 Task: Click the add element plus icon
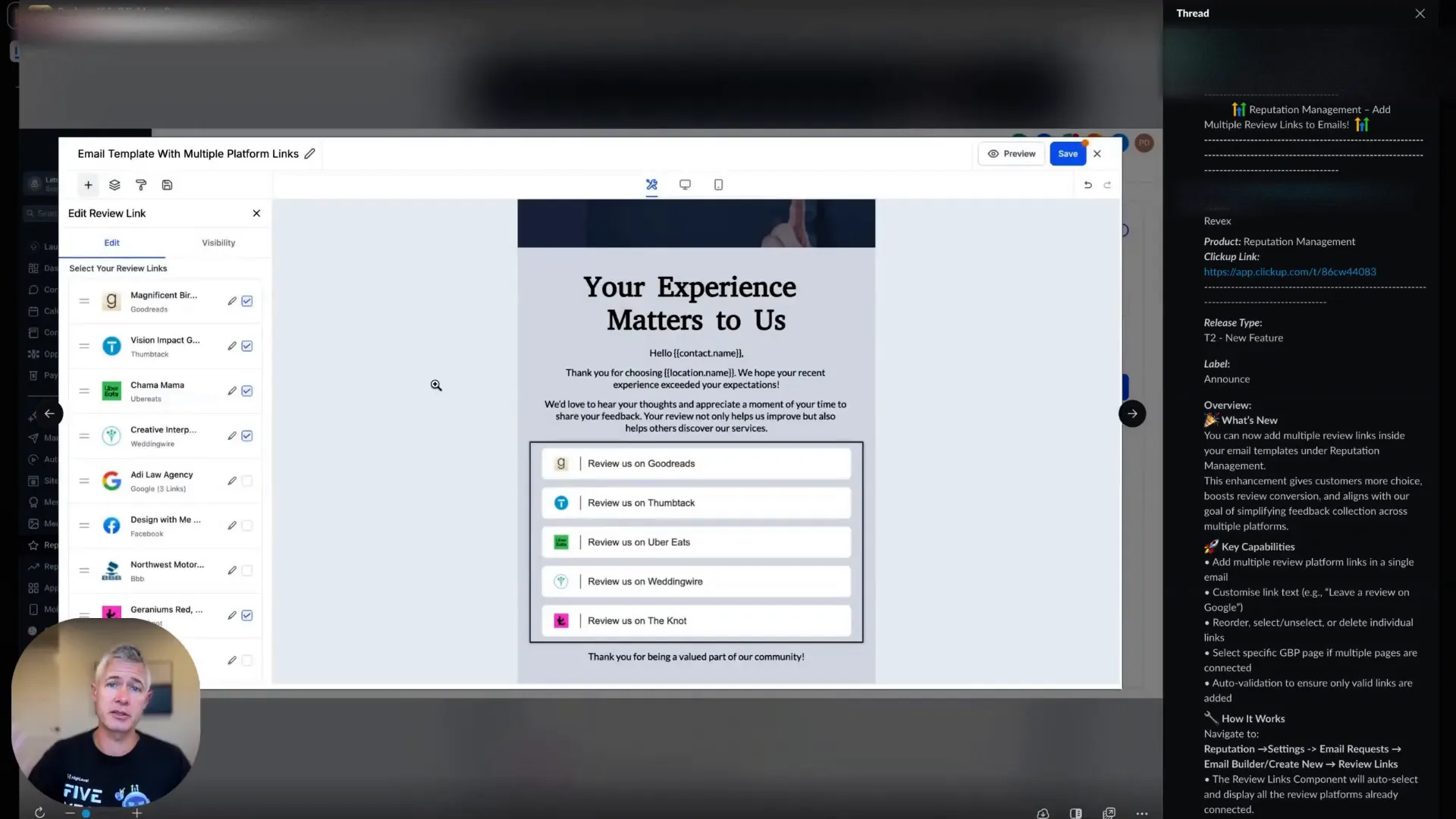click(88, 185)
